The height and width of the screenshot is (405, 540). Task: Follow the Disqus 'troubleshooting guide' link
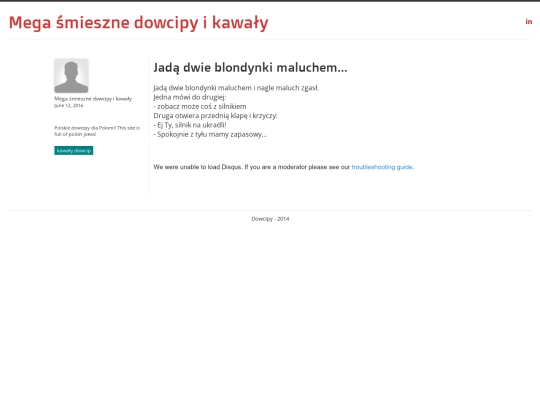coord(382,167)
